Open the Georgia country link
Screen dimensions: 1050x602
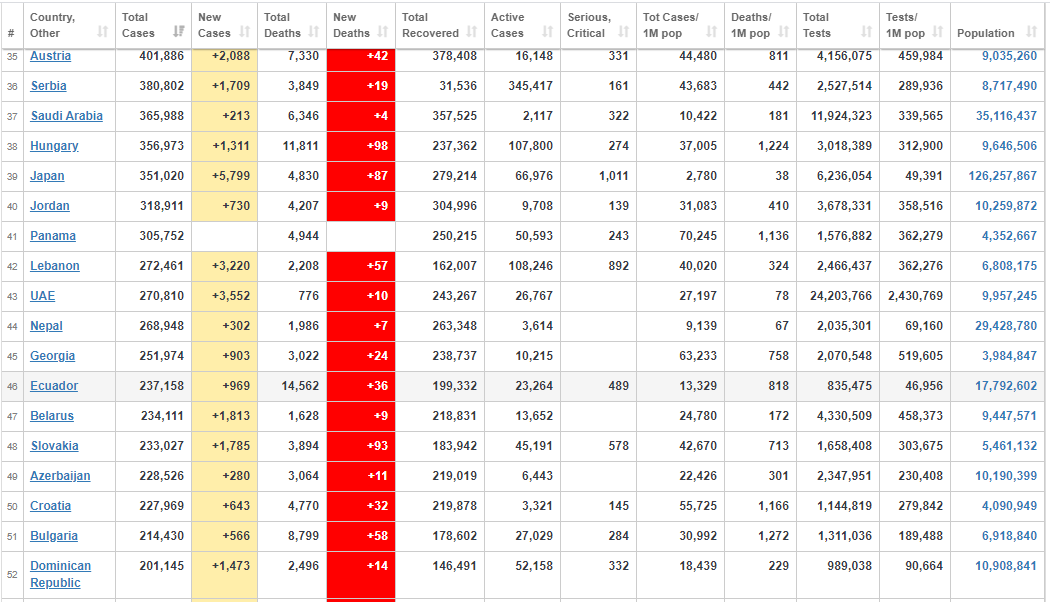[x=52, y=356]
